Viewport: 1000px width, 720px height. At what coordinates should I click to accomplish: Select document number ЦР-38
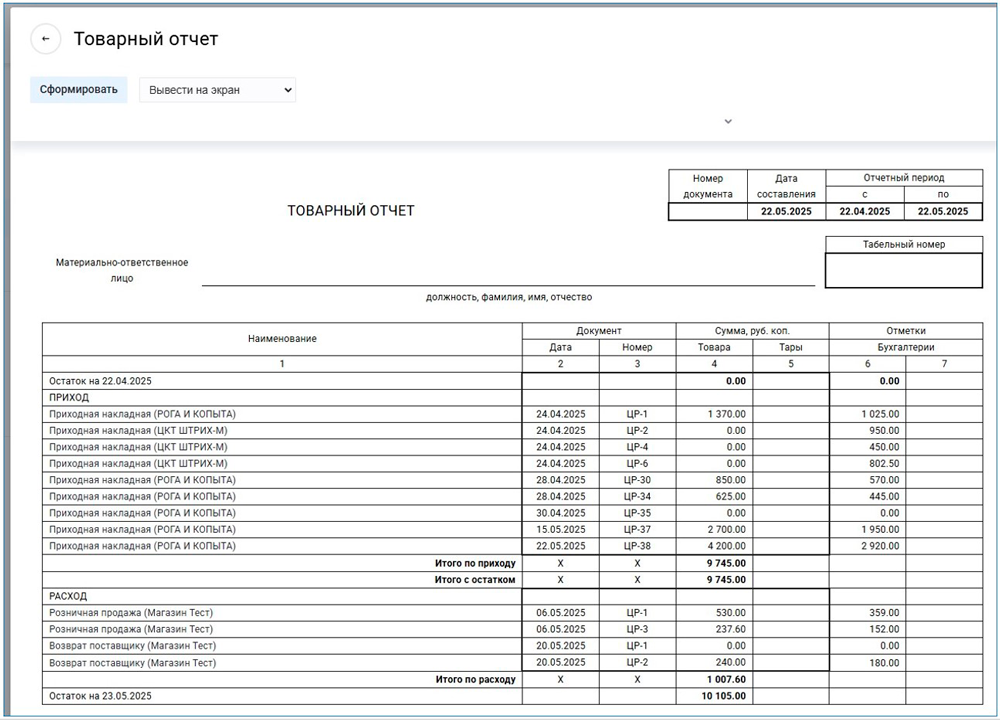point(637,546)
